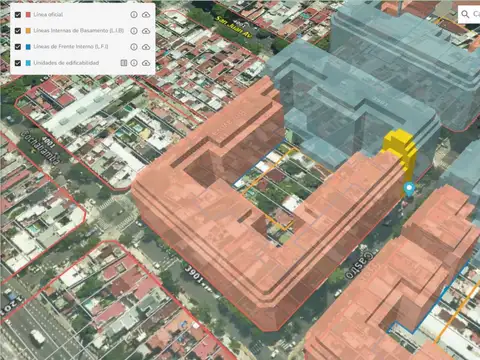Open info for Unidades de edificabilidad

[134, 63]
